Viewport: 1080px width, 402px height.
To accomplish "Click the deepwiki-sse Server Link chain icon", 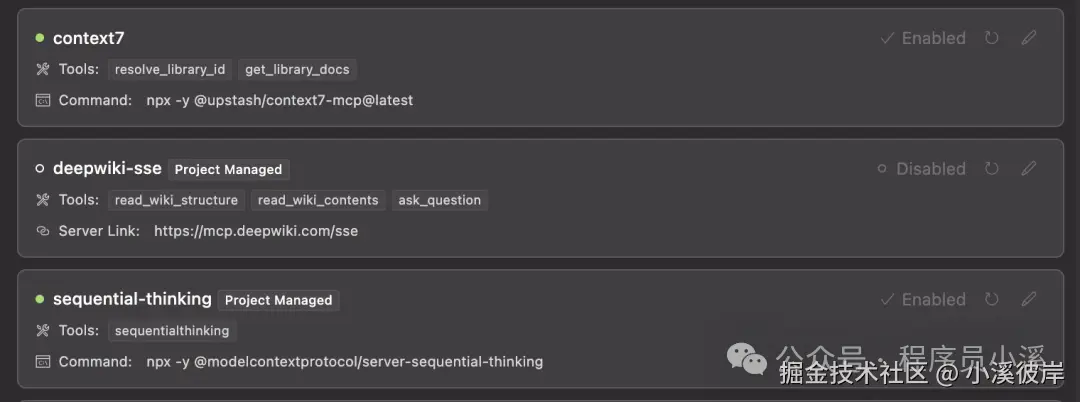I will [x=42, y=231].
